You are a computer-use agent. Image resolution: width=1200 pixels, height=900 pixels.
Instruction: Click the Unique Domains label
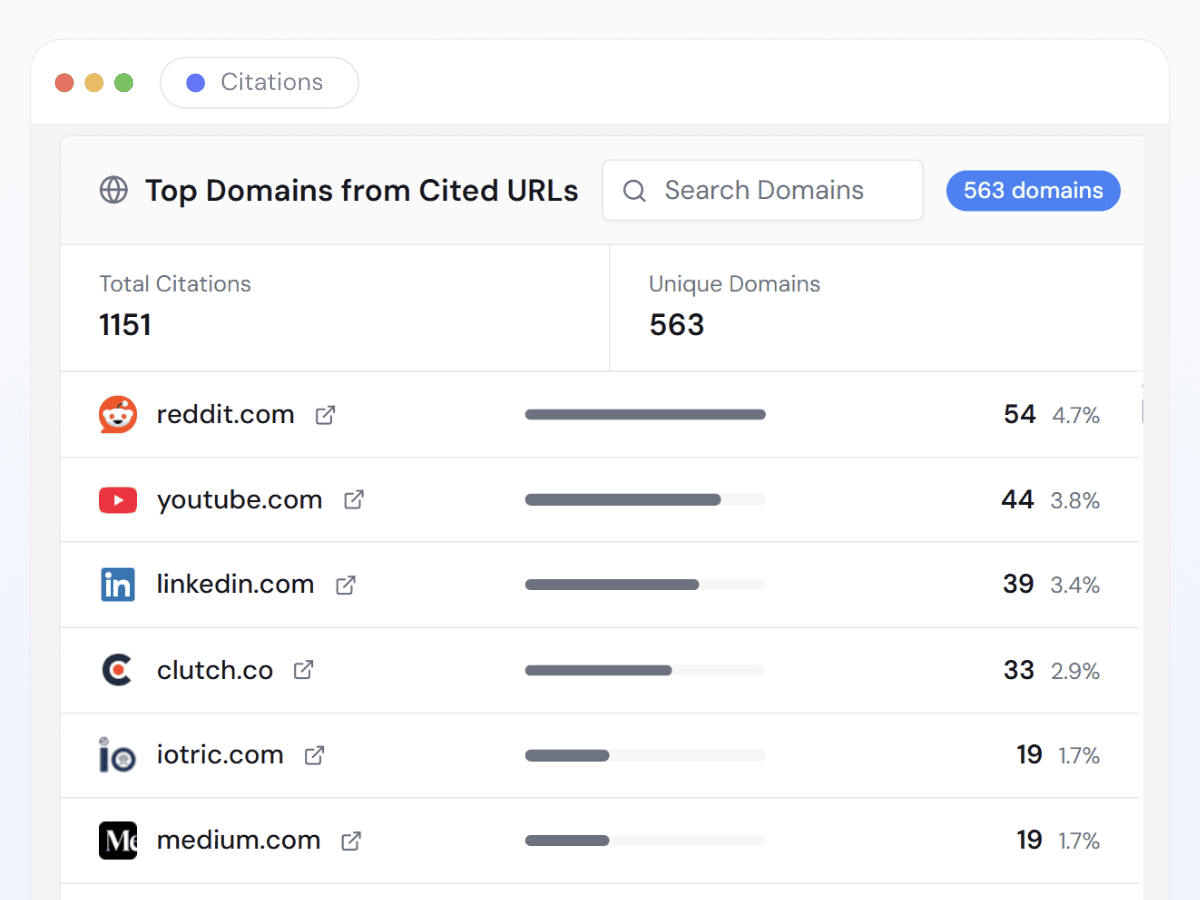tap(734, 284)
